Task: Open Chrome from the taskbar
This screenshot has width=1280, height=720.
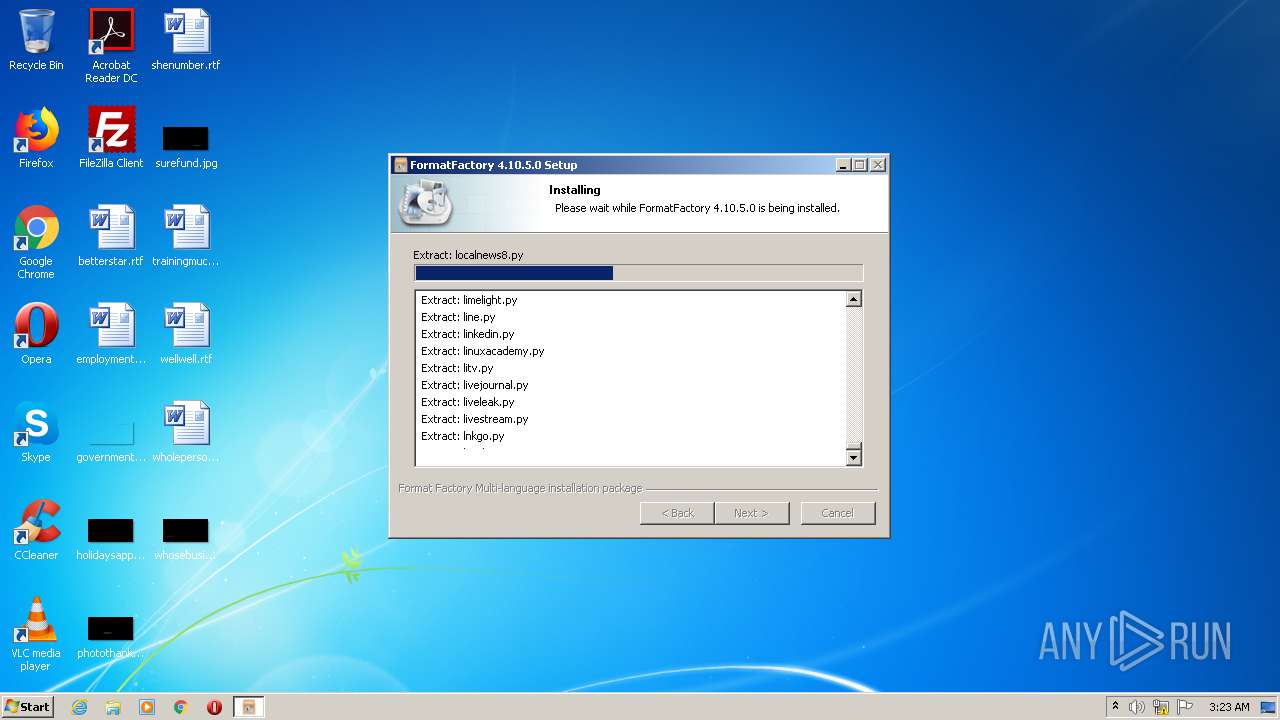Action: [181, 707]
